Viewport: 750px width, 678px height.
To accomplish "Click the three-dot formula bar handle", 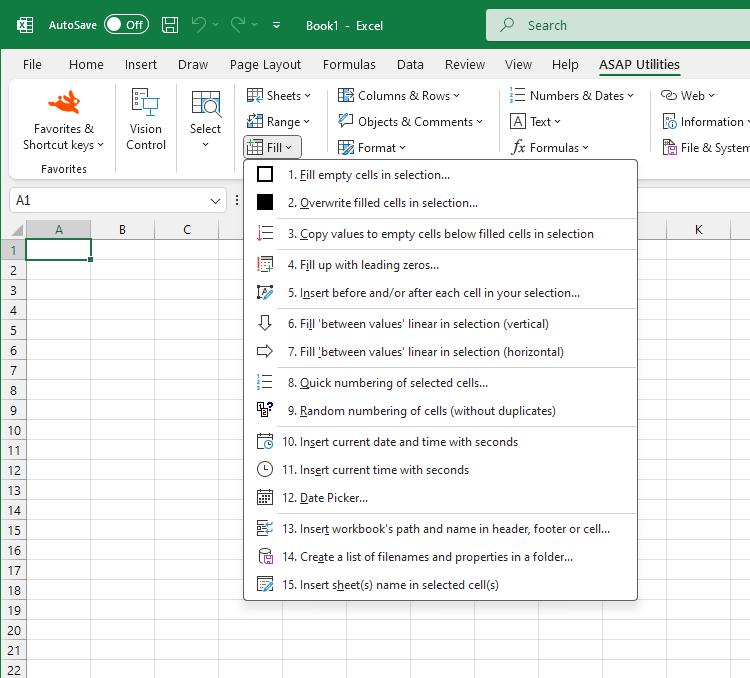I will (237, 200).
